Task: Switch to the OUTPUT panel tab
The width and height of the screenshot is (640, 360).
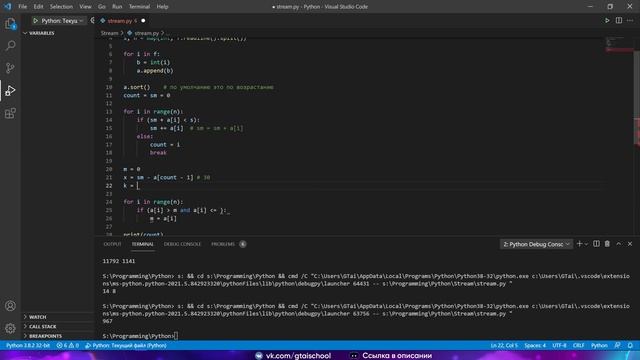Action: click(112, 244)
